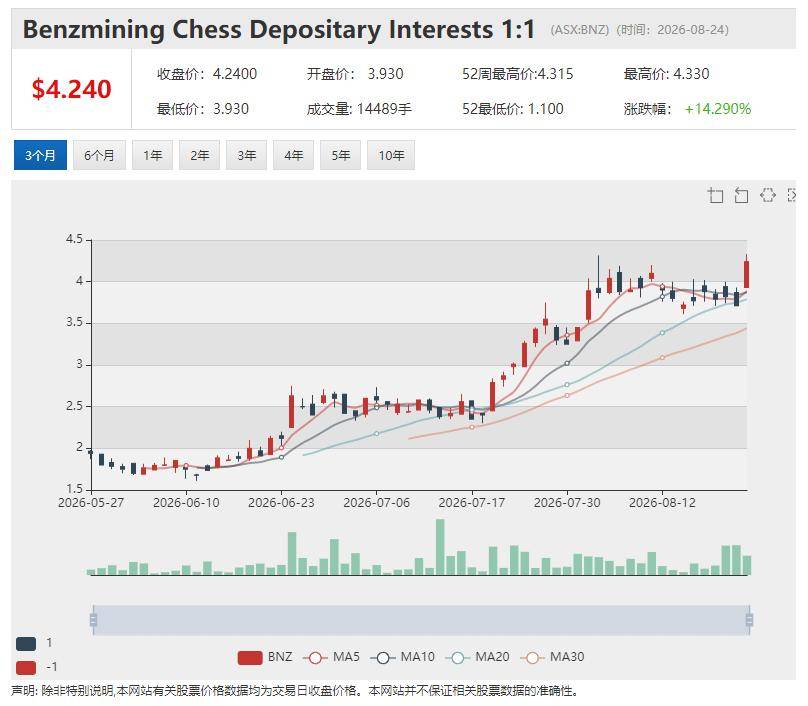Click the 最低价: 3.930 value
The height and width of the screenshot is (706, 808).
(x=203, y=109)
